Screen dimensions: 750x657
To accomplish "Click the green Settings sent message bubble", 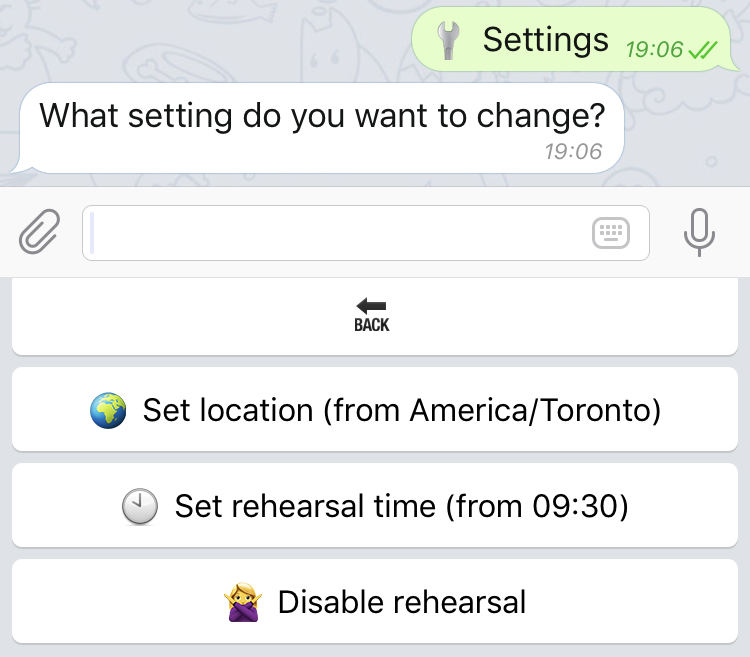I will [572, 39].
